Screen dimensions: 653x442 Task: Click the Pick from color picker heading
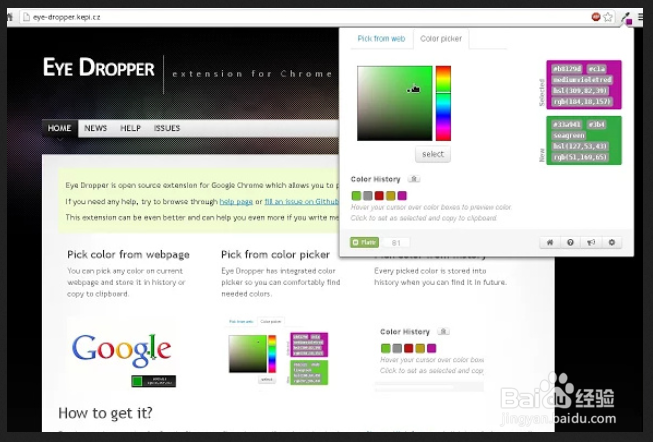pos(275,255)
